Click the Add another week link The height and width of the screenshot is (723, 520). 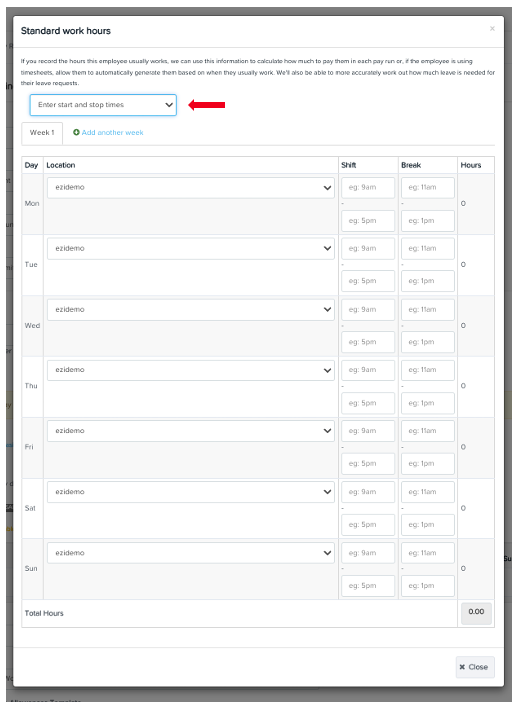coord(112,132)
